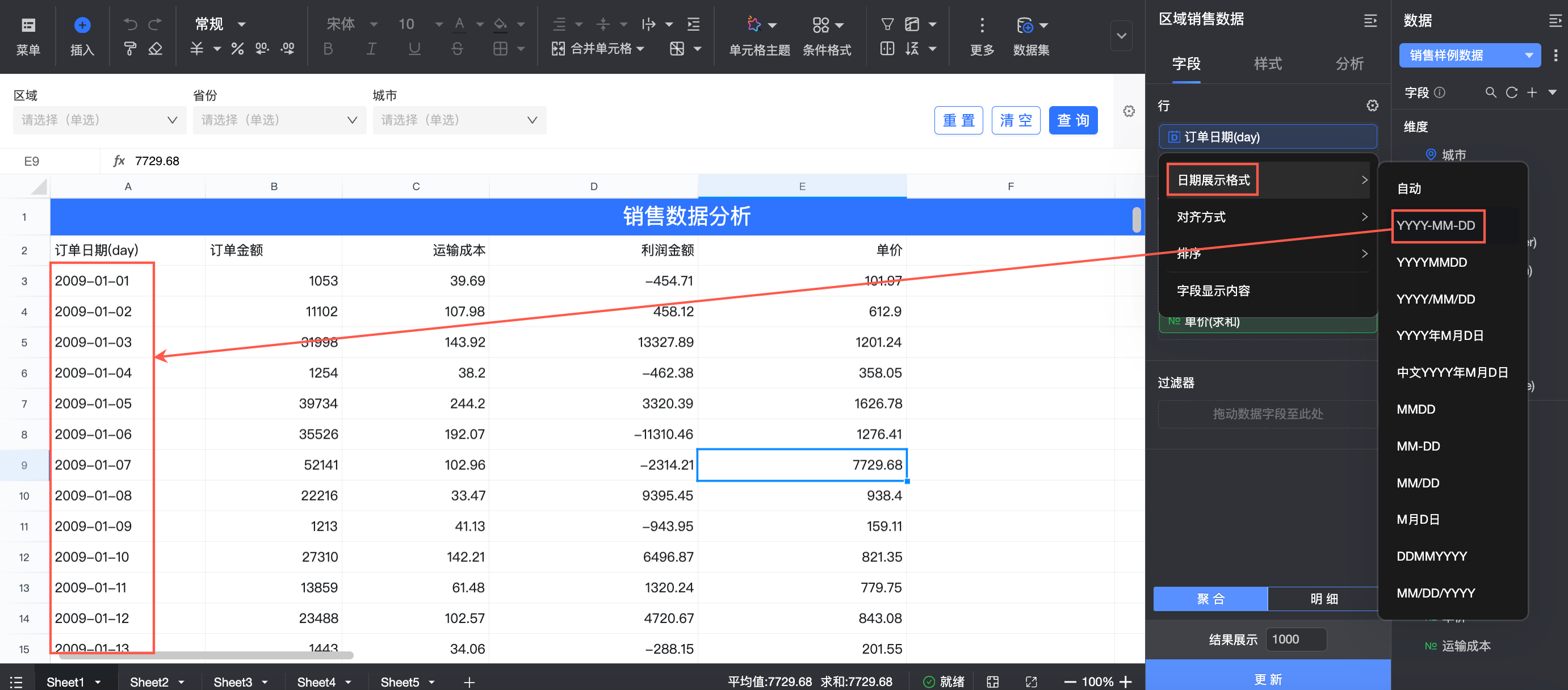Click the refresh icon beside 字段 search
The height and width of the screenshot is (690, 1568).
pos(1511,92)
